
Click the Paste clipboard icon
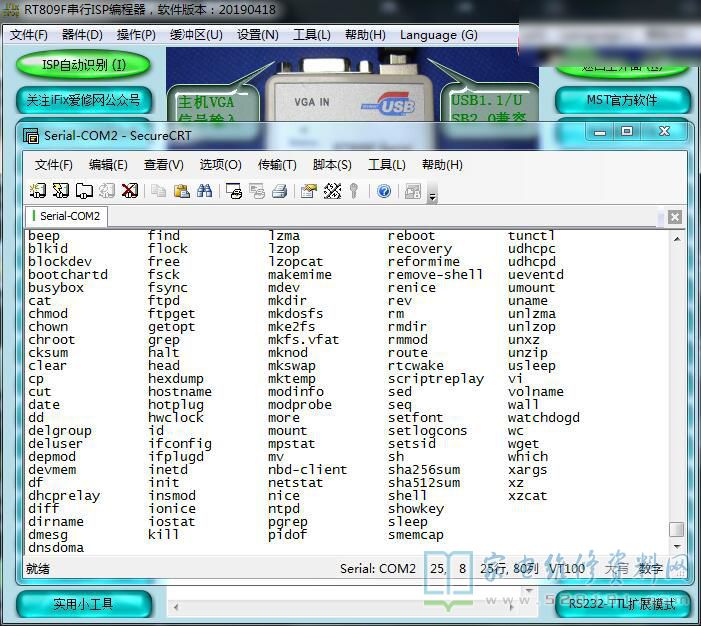point(182,191)
